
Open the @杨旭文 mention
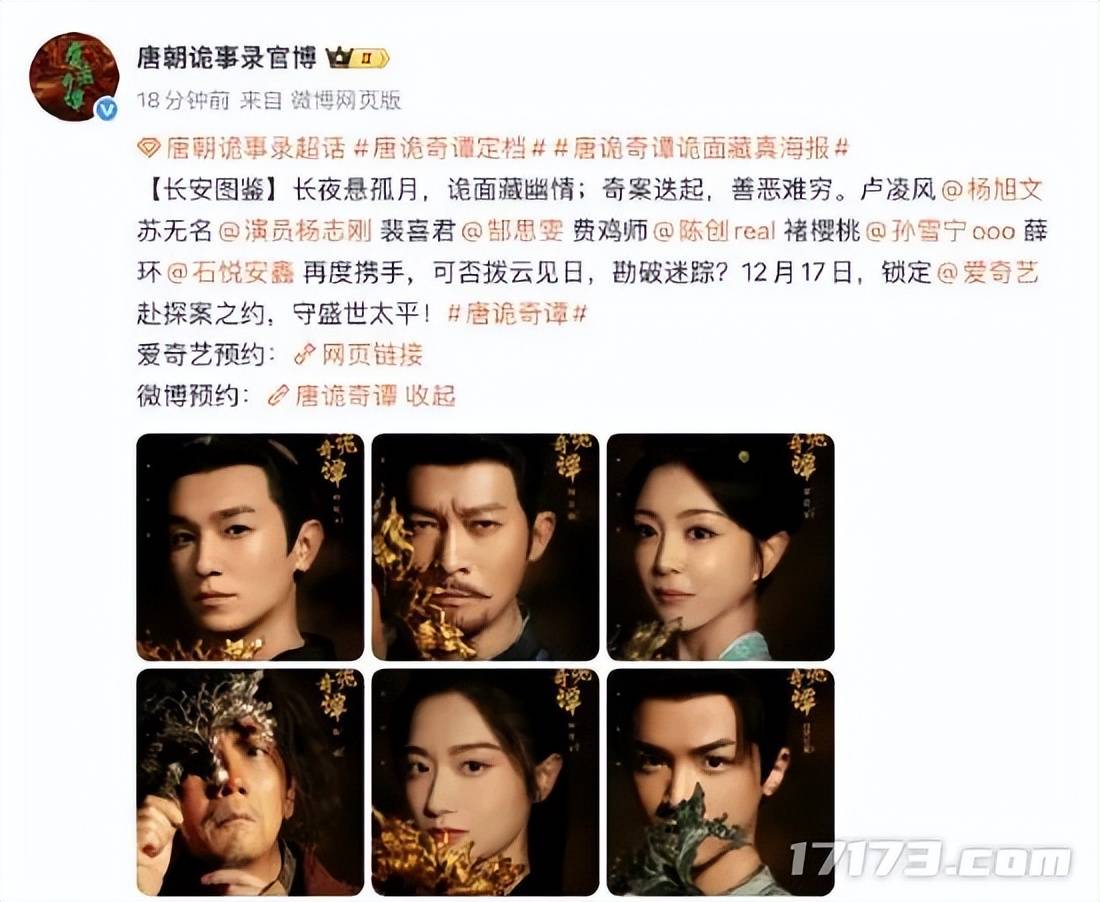tap(991, 190)
